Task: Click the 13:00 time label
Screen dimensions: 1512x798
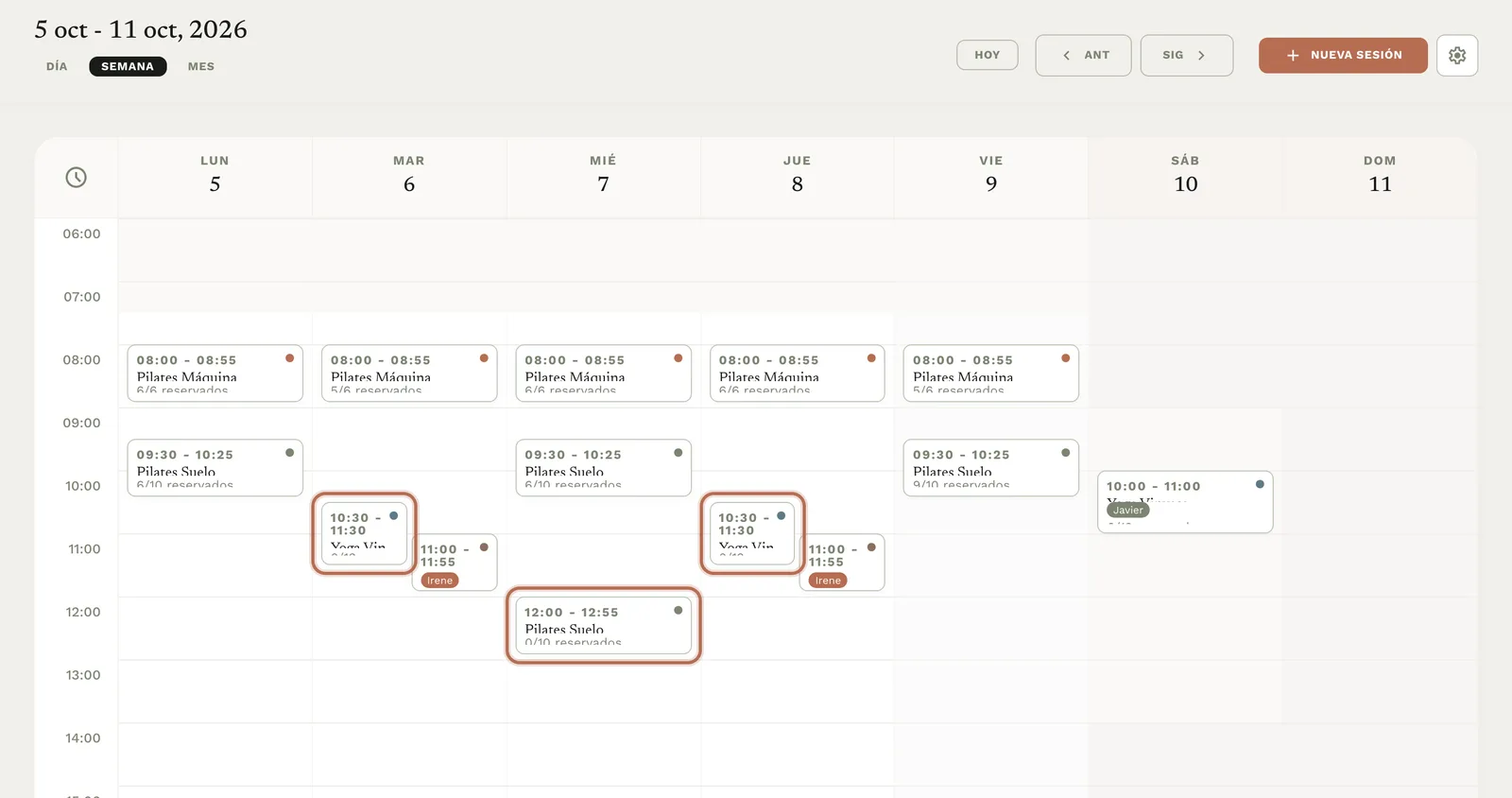Action: (83, 675)
